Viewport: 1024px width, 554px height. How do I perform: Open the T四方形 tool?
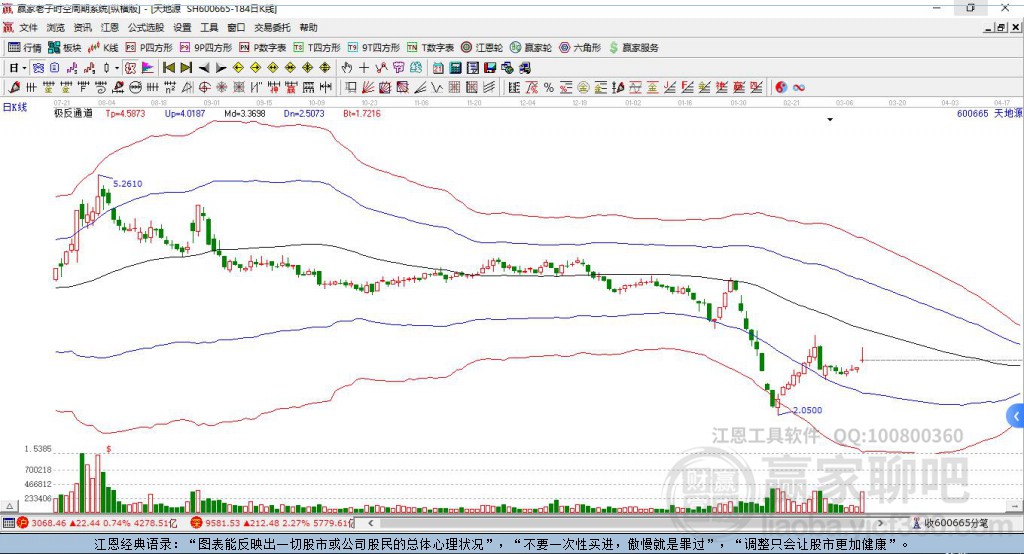[317, 48]
